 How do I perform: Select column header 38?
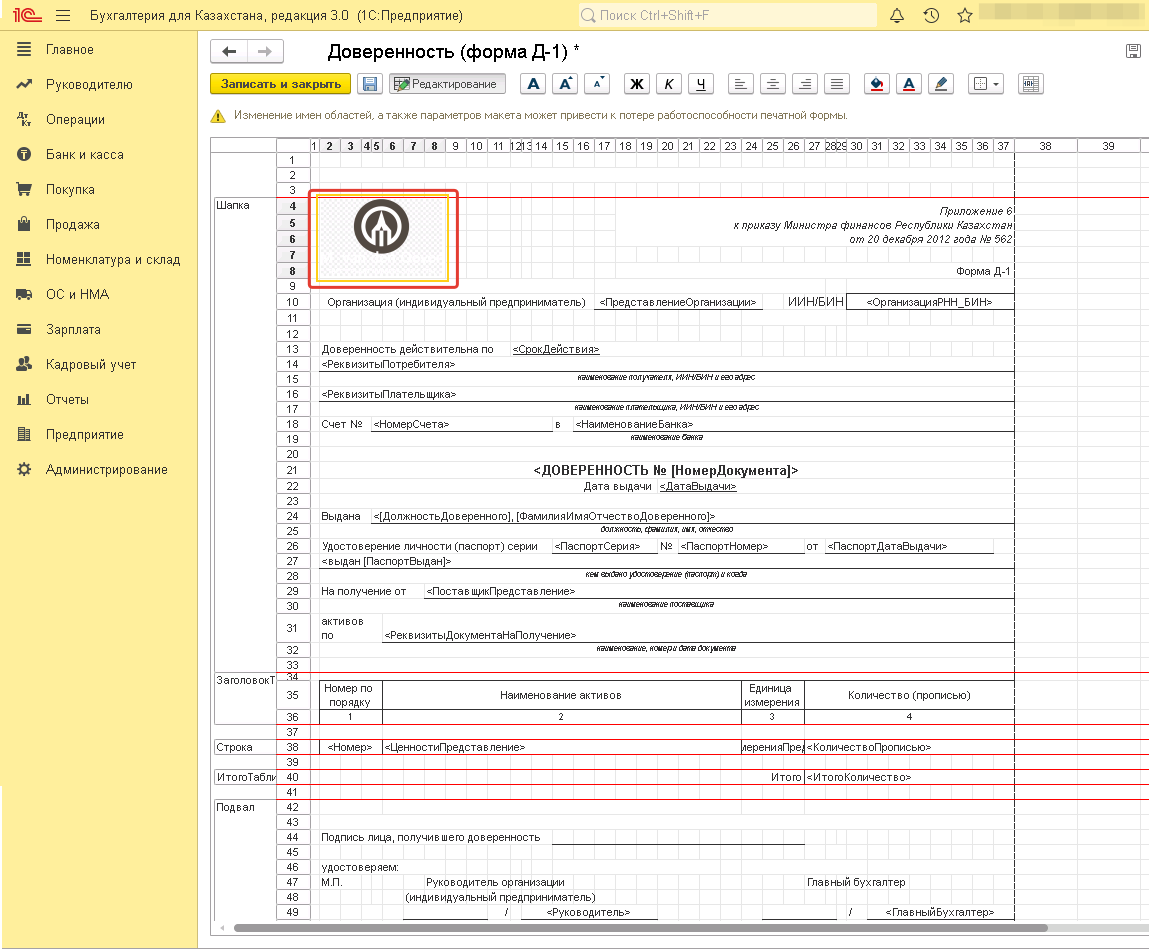pyautogui.click(x=1046, y=146)
